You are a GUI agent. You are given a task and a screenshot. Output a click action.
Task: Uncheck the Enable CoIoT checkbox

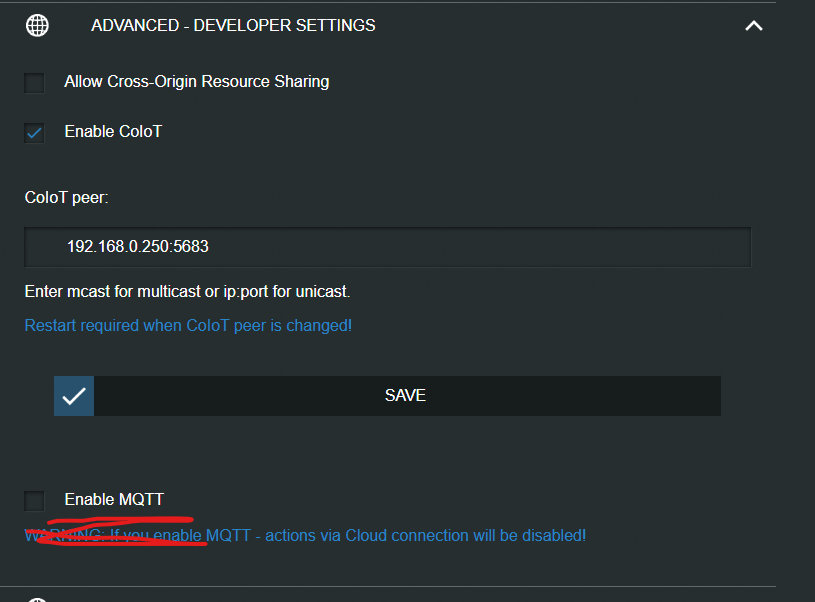(35, 132)
